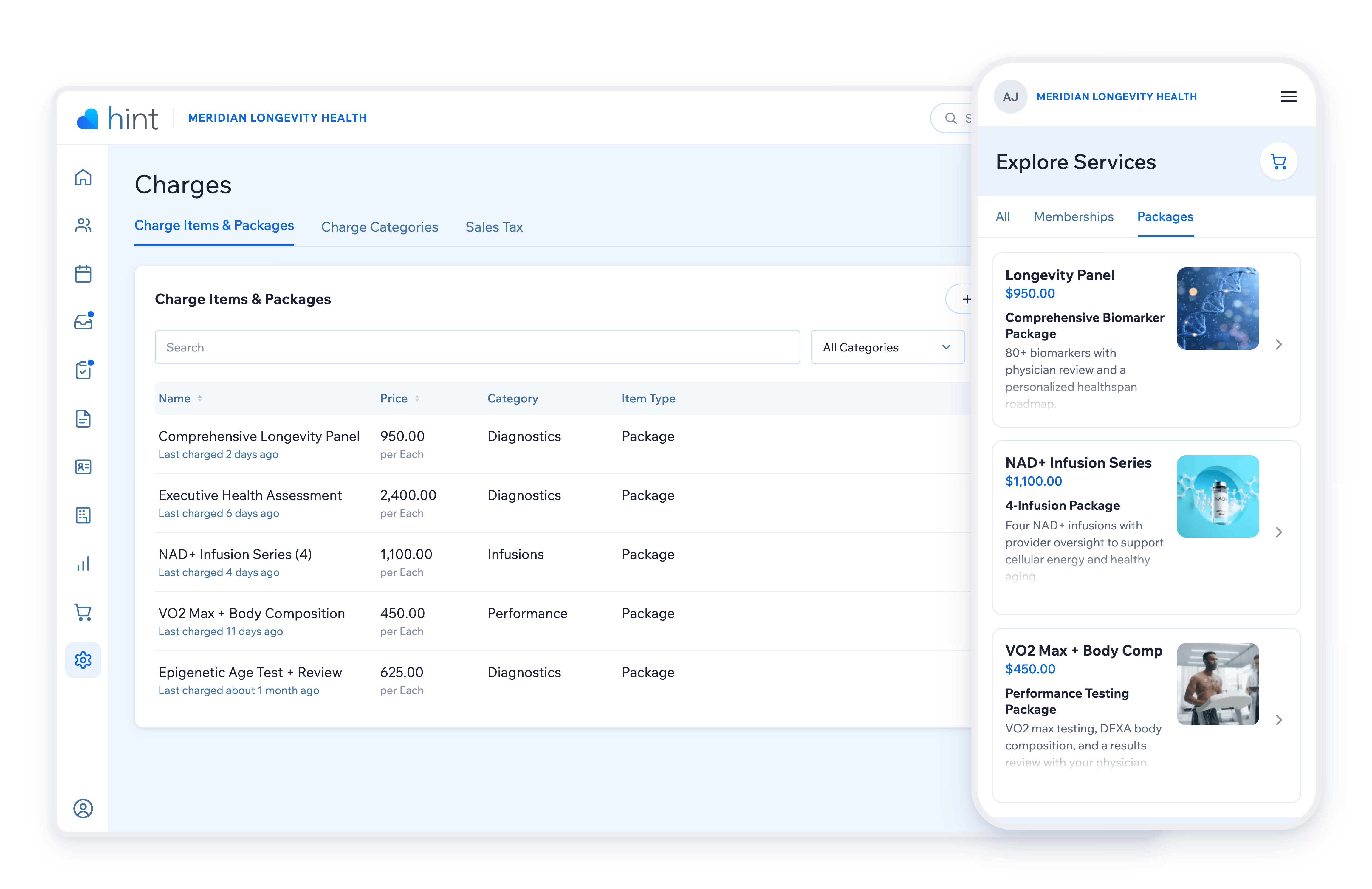Click the plus button in Charge Items panel
1372x889 pixels.
pyautogui.click(x=966, y=299)
